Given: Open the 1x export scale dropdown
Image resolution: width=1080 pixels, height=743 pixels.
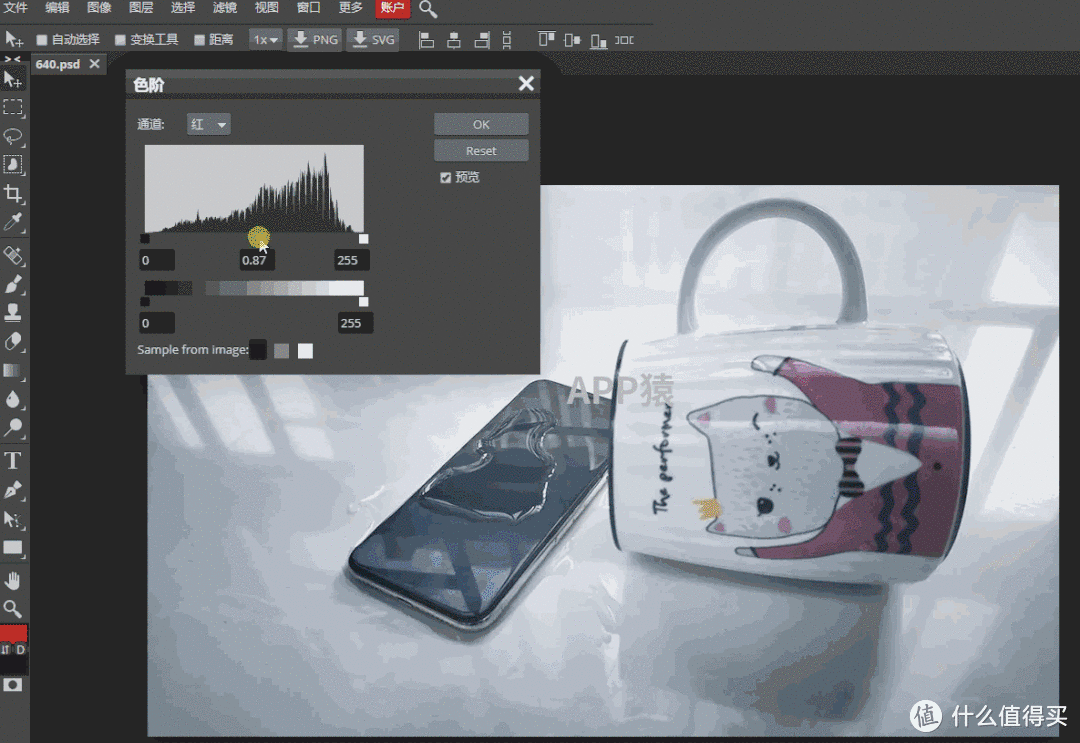Looking at the screenshot, I should click(x=265, y=40).
